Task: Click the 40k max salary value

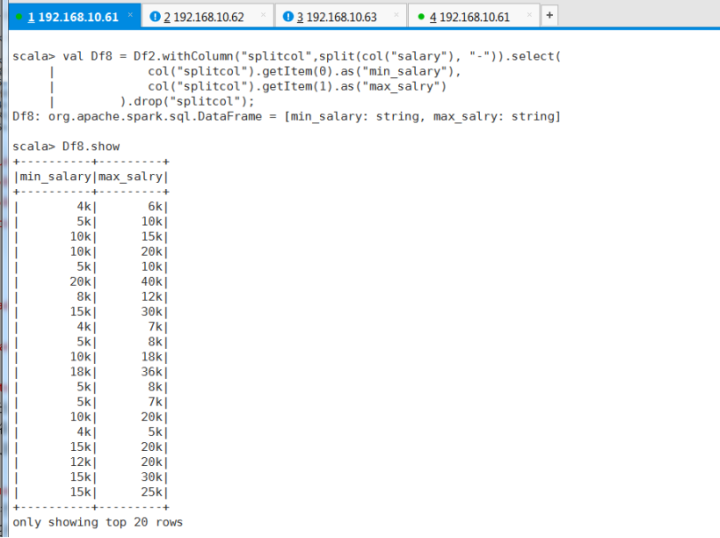Action: click(x=152, y=282)
